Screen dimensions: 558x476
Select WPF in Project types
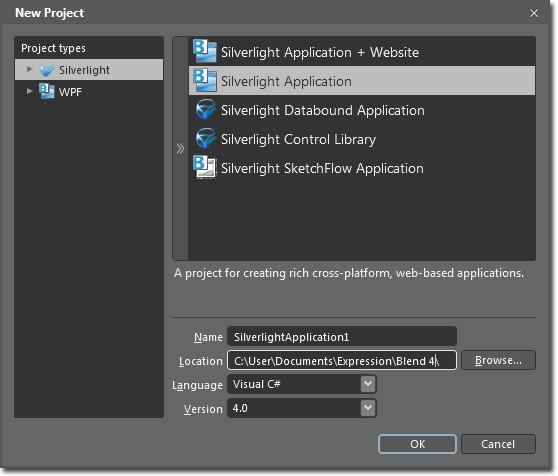(x=89, y=91)
